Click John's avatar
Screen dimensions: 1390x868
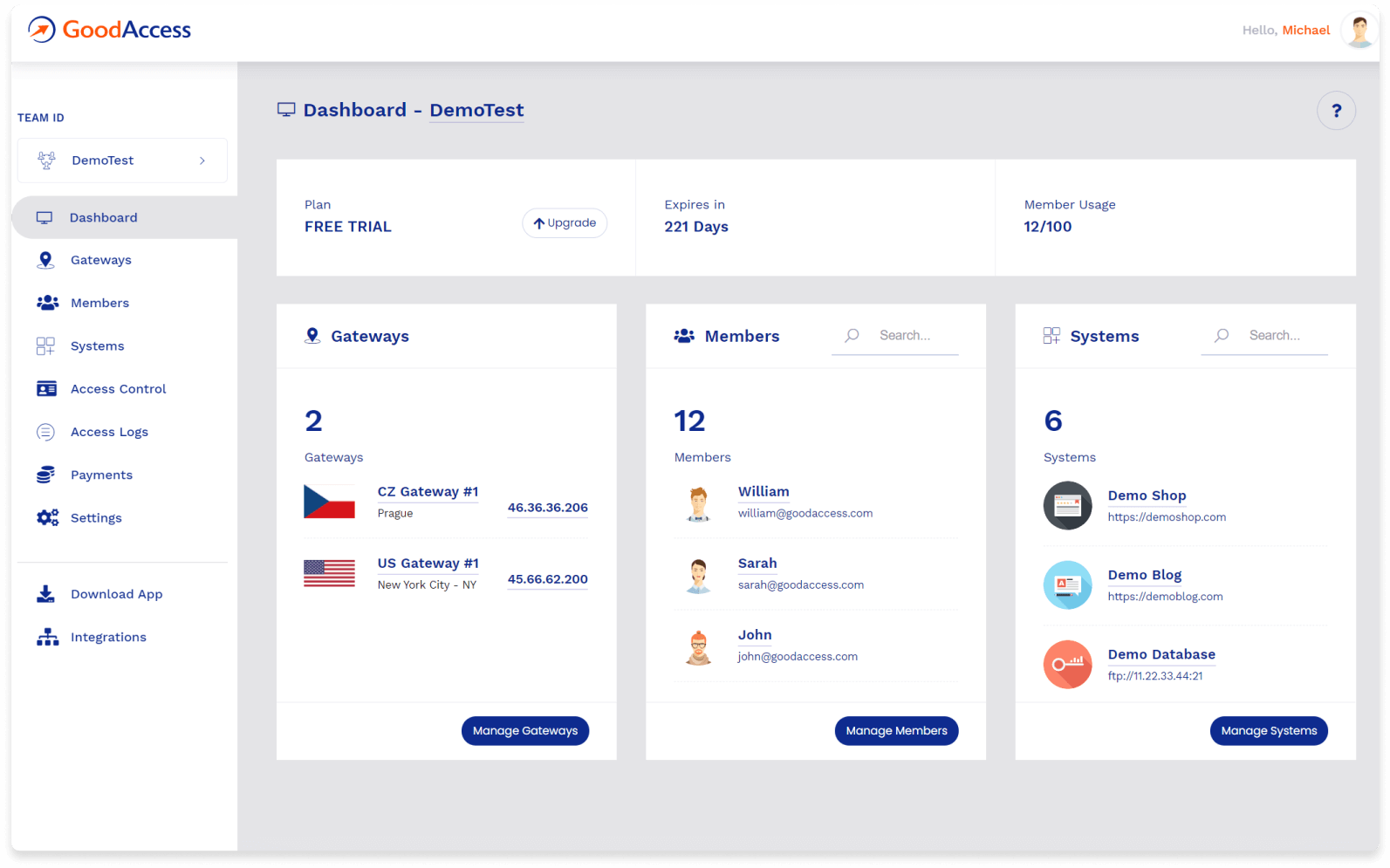(698, 647)
